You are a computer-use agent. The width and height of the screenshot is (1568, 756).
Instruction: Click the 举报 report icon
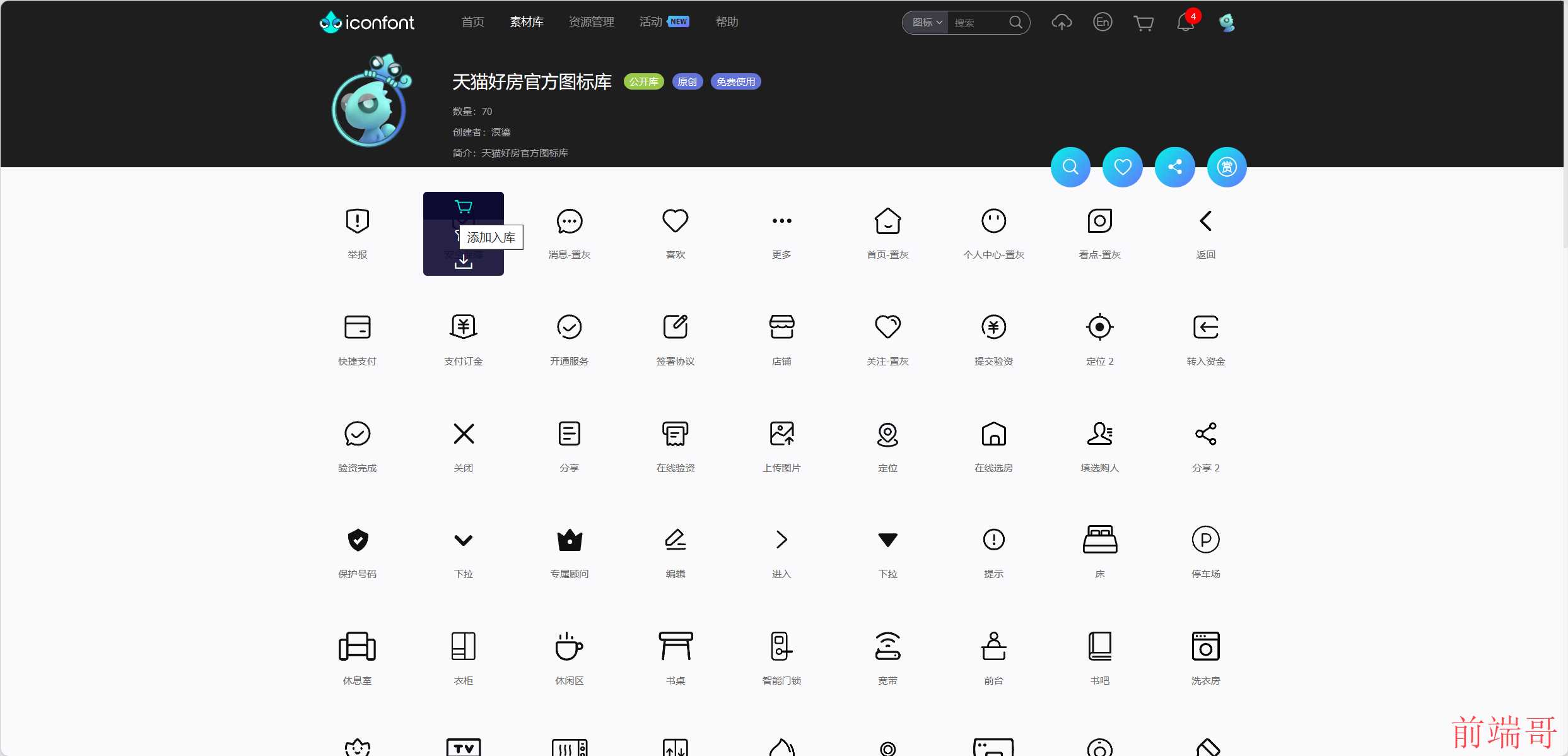357,221
